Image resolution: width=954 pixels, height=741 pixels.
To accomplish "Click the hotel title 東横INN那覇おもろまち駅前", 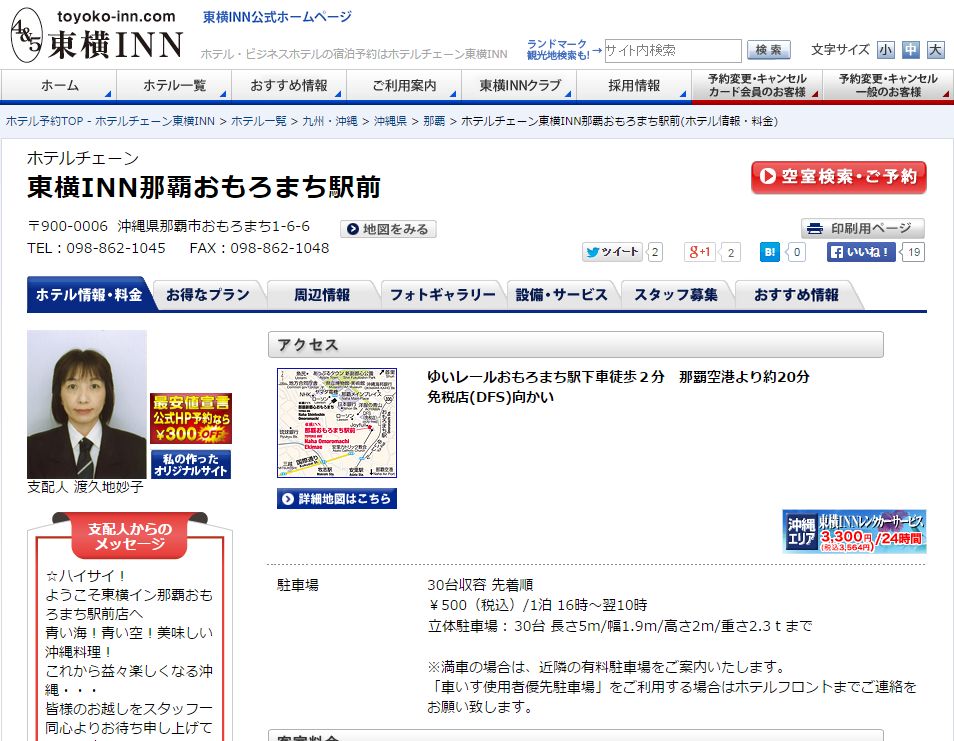I will click(x=204, y=187).
